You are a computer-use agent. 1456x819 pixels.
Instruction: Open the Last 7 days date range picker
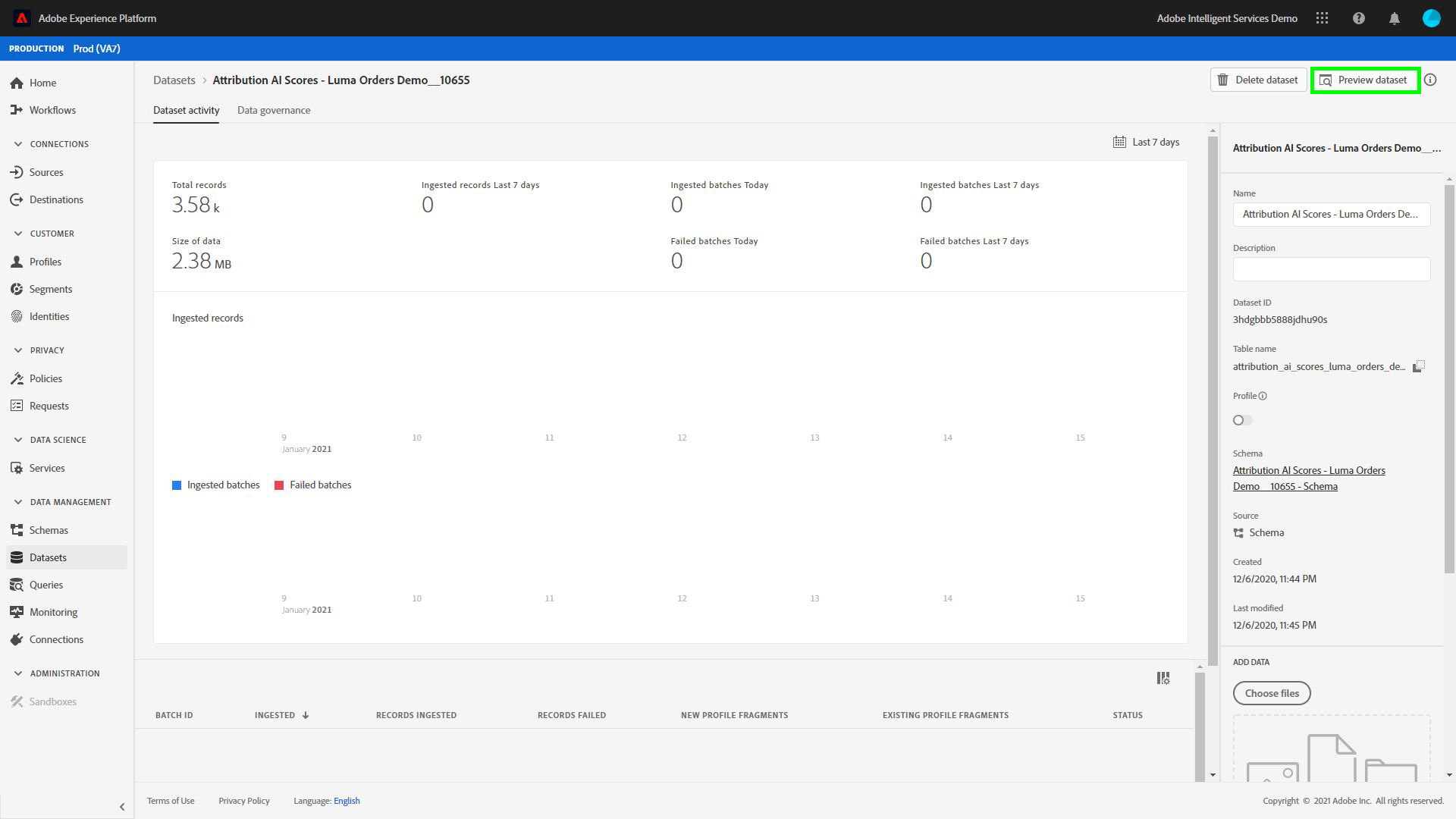[1146, 142]
